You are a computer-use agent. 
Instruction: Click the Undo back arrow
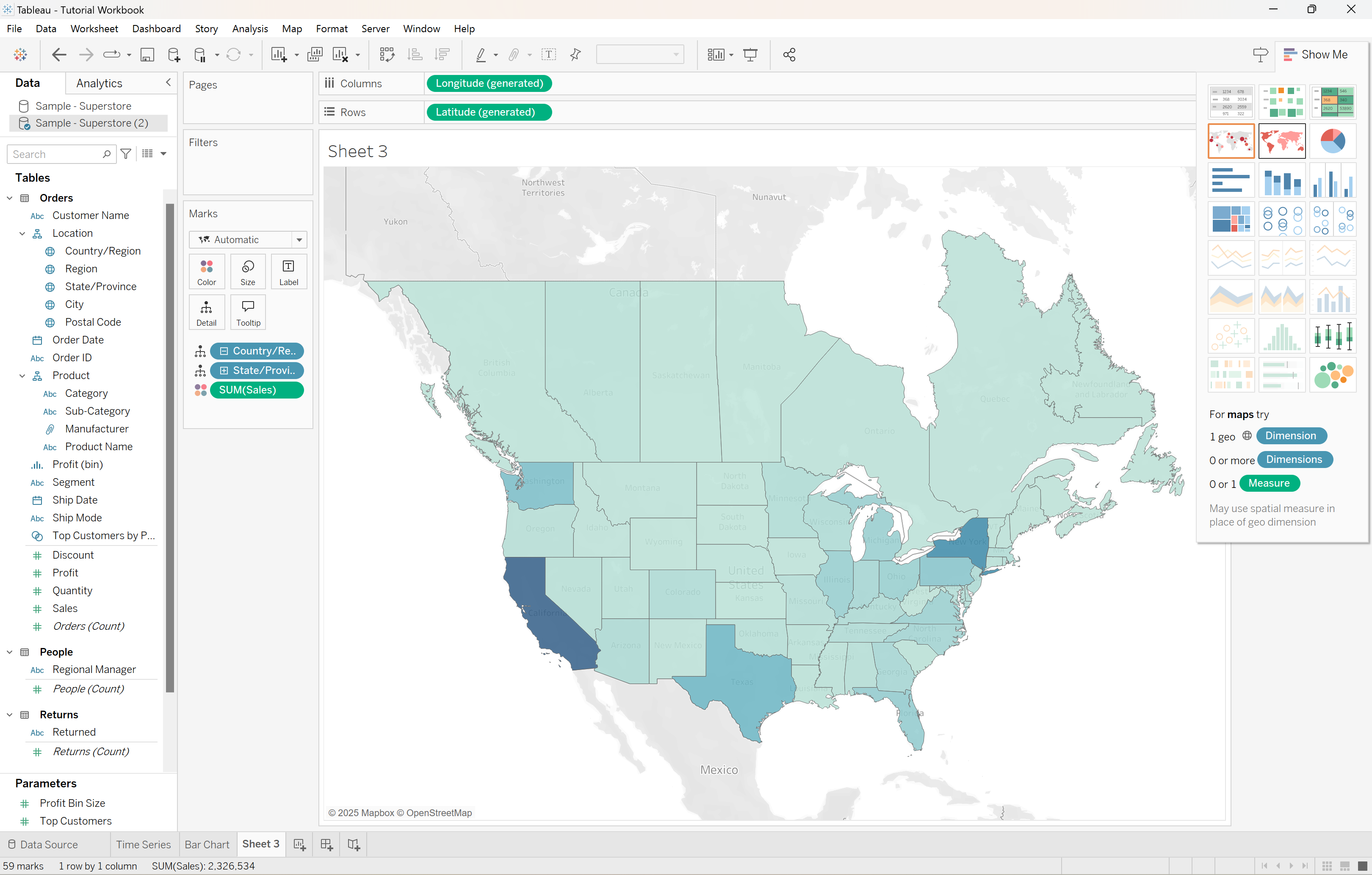click(x=59, y=55)
